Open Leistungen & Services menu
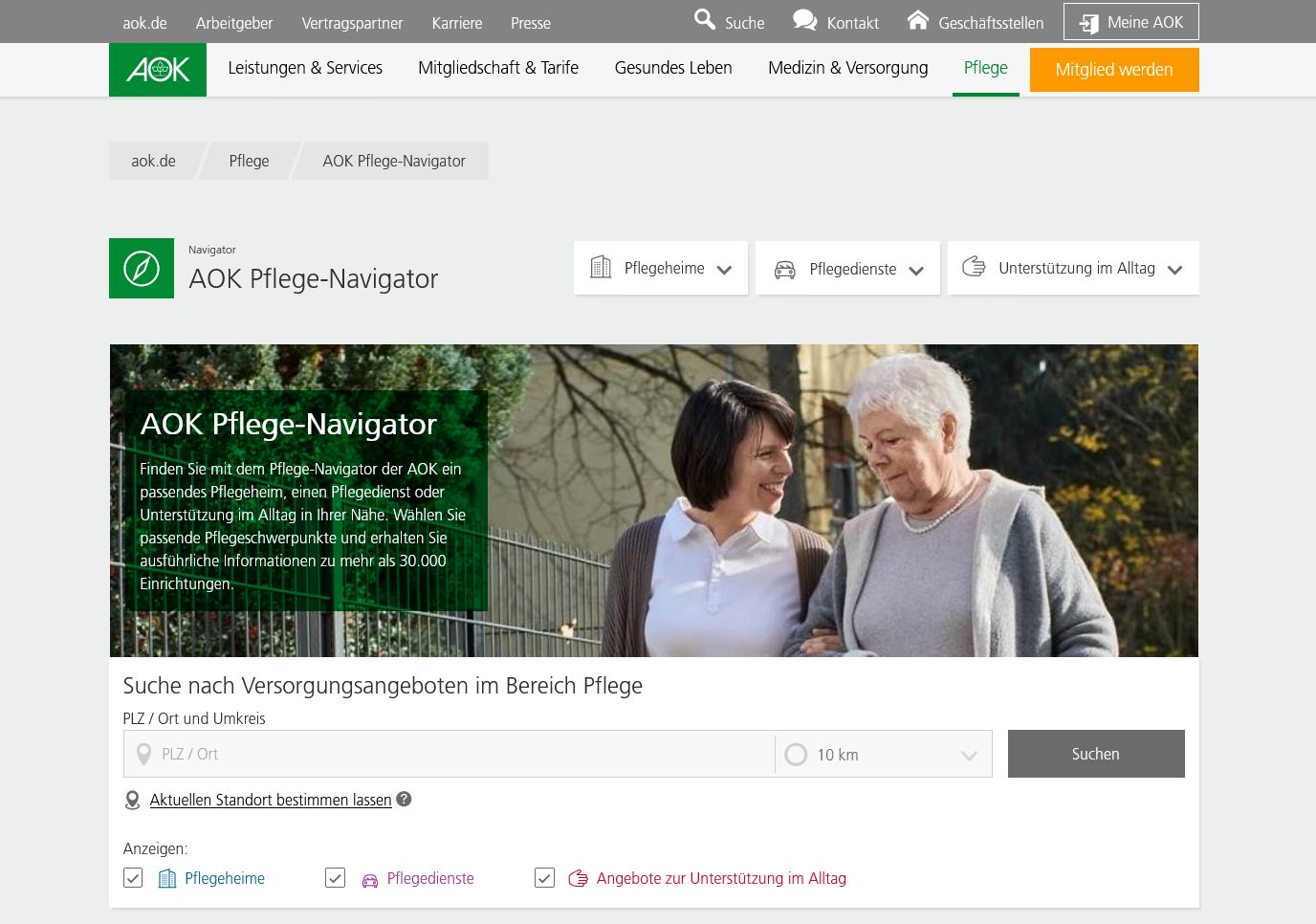The height and width of the screenshot is (924, 1316). pos(305,68)
